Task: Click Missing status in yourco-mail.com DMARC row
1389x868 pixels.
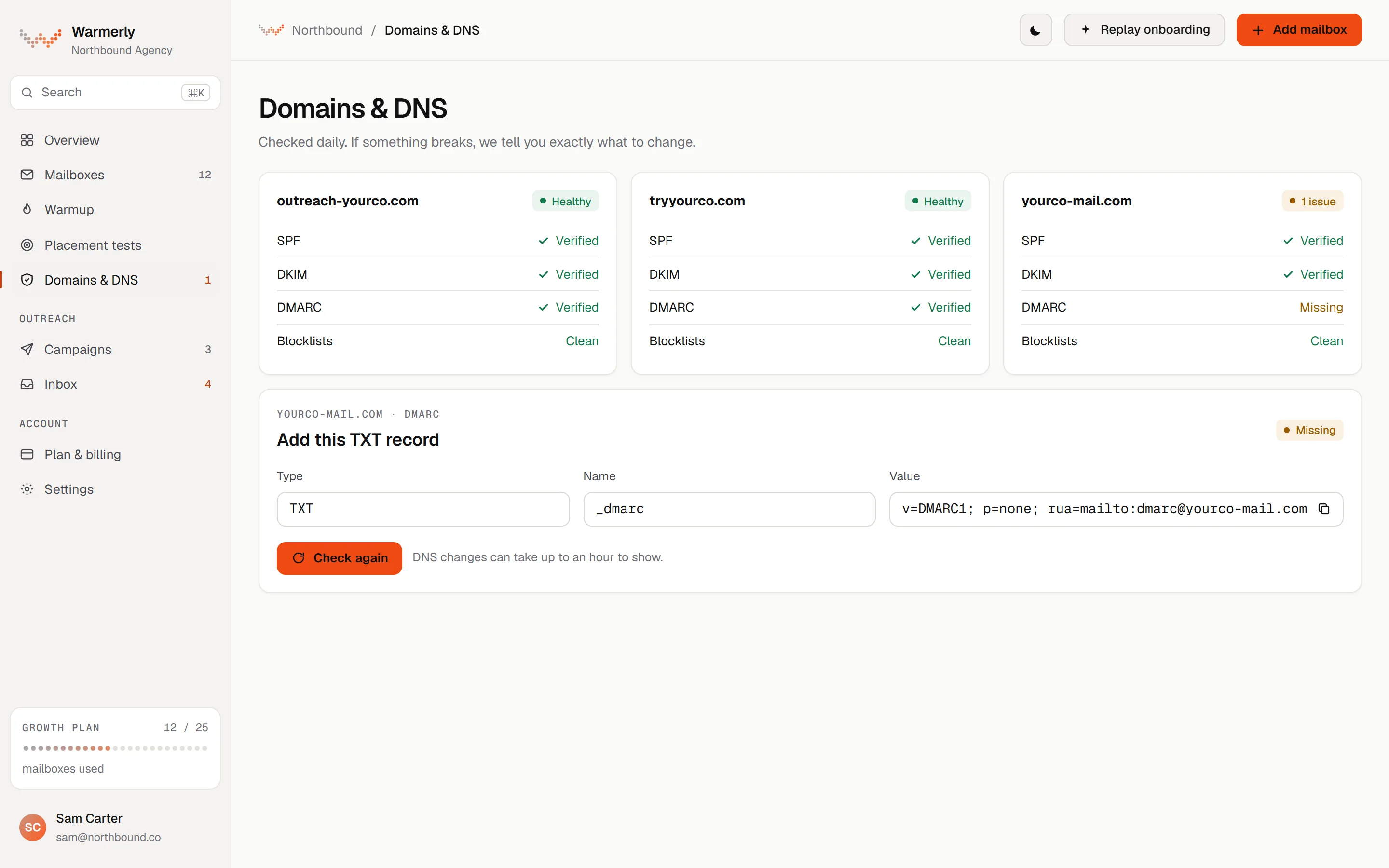Action: point(1321,307)
